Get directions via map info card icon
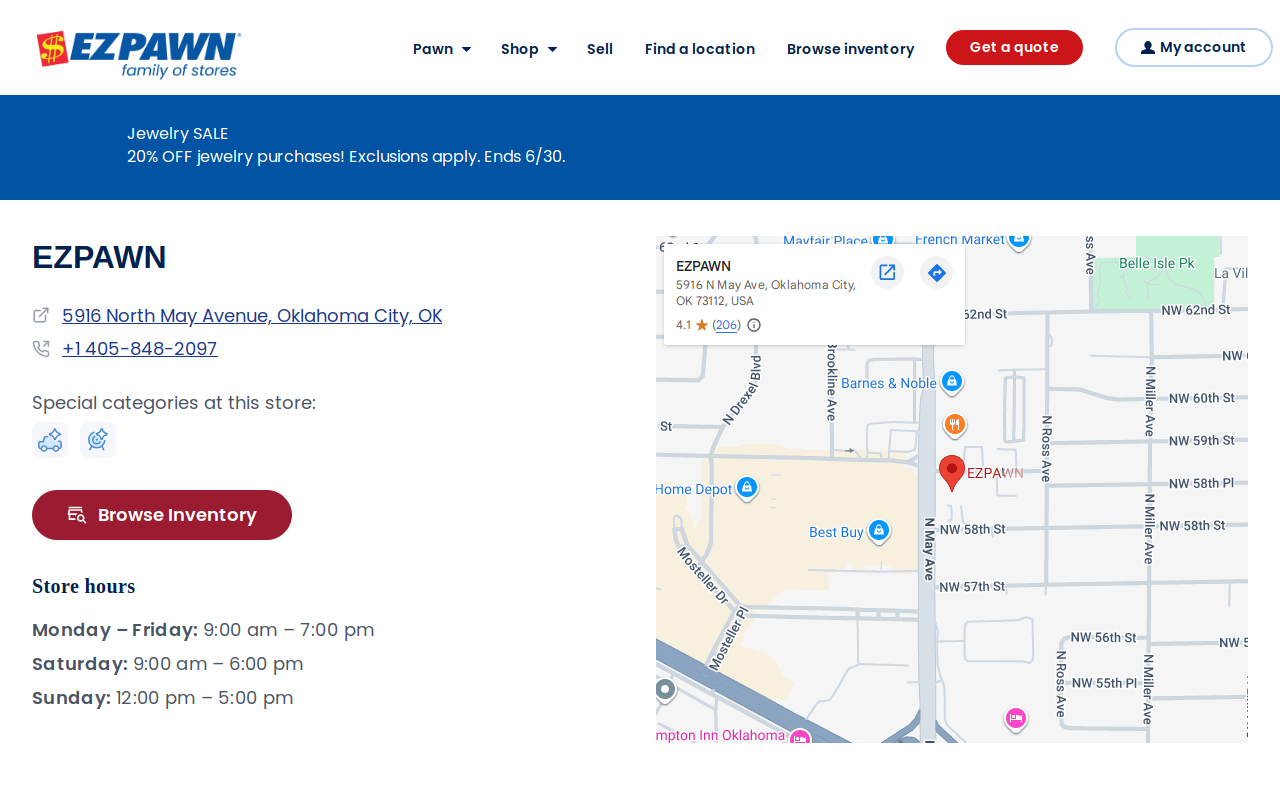This screenshot has height=800, width=1280. [x=936, y=272]
